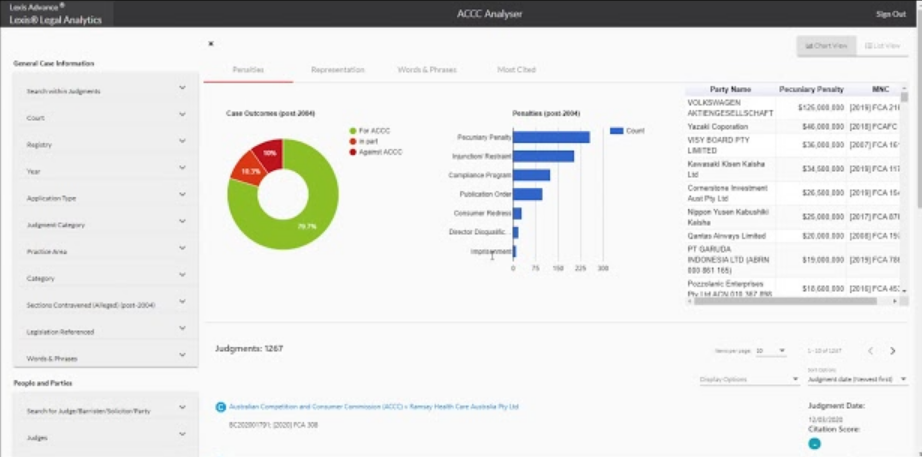Click the dark red 10% donut segment
922x457 pixels.
270,152
